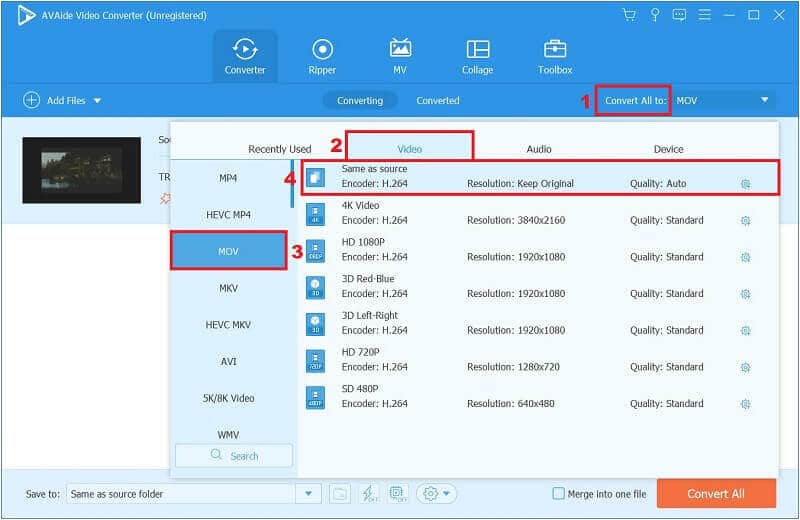Image resolution: width=800 pixels, height=520 pixels.
Task: Open settings gear for Same as source preset
Action: click(745, 184)
